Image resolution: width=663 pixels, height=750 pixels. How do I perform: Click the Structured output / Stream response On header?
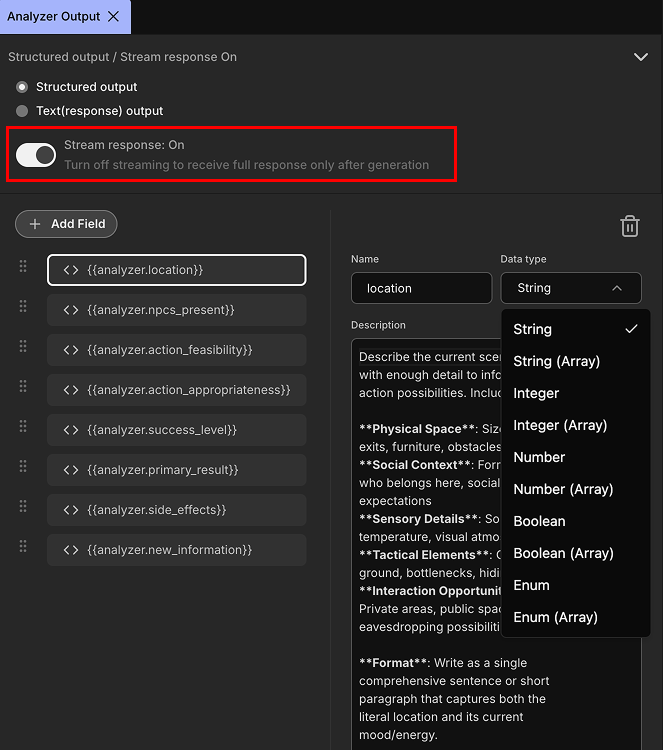pyautogui.click(x=122, y=57)
